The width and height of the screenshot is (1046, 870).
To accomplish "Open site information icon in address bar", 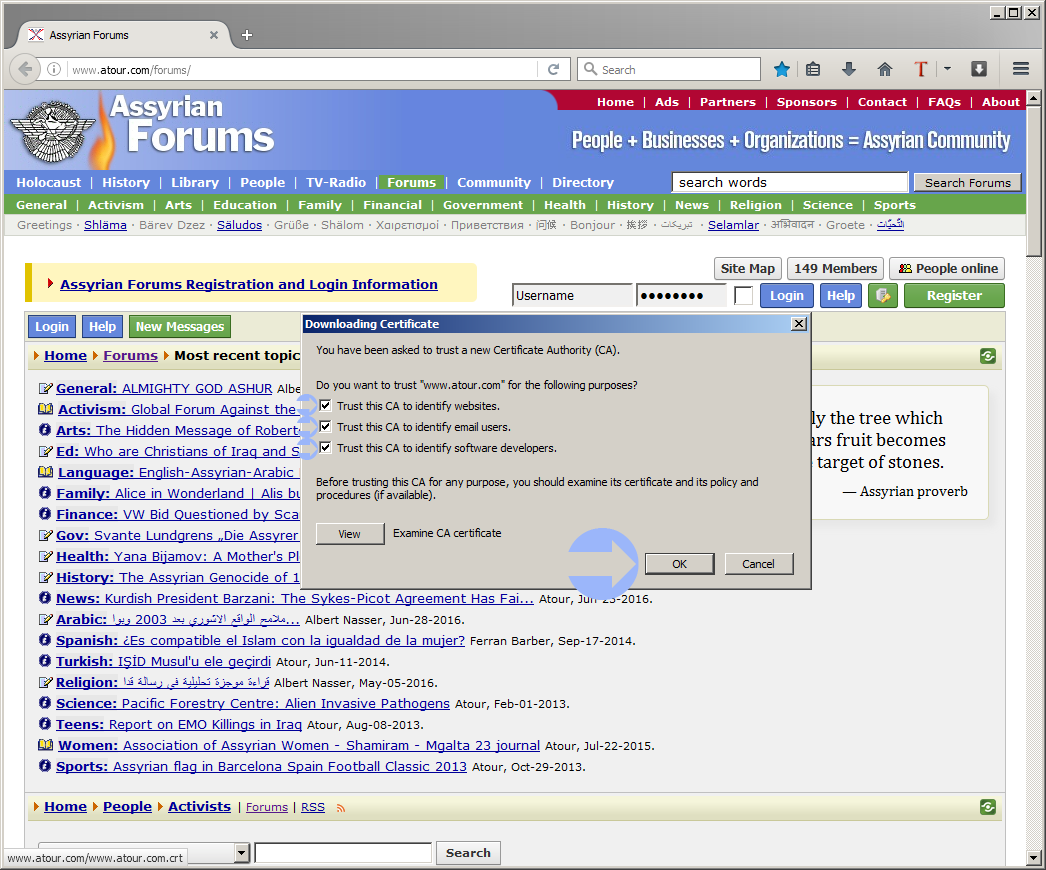I will (54, 69).
